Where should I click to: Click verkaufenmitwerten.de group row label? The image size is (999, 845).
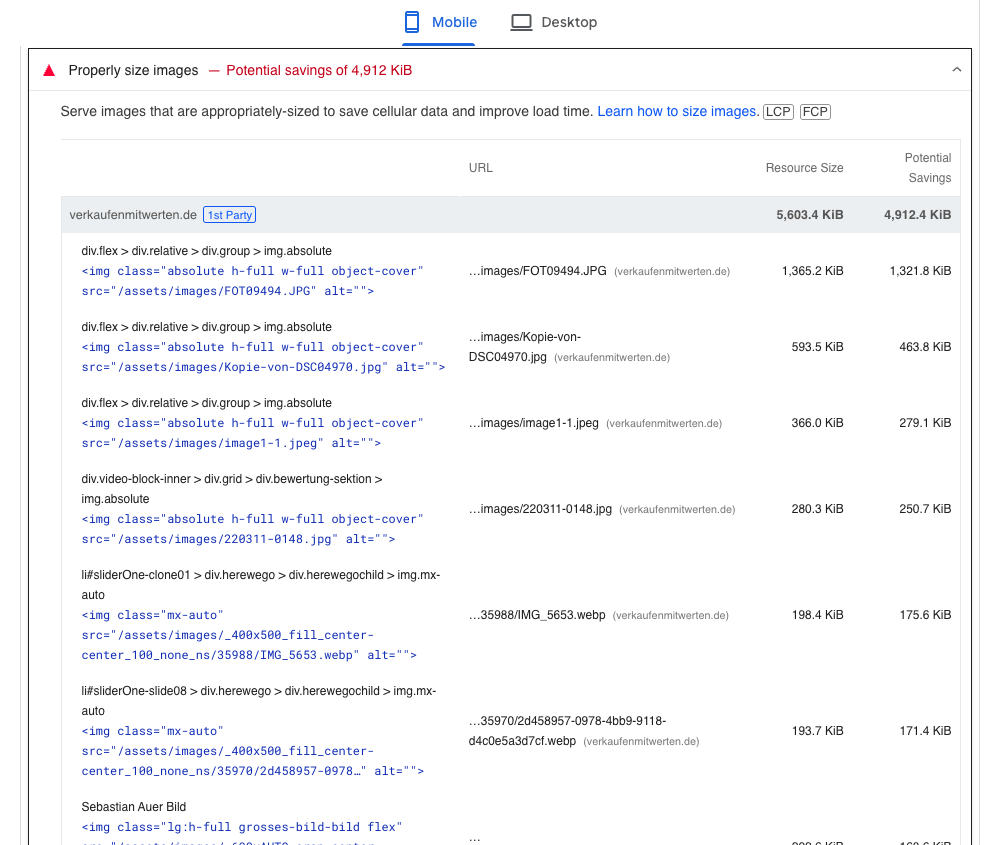[133, 215]
